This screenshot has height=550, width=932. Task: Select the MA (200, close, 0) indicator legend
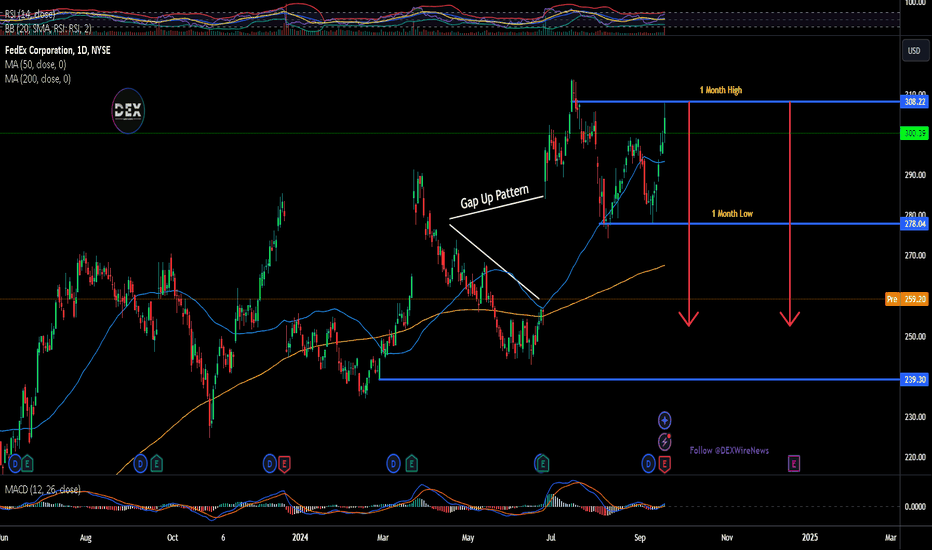point(37,79)
